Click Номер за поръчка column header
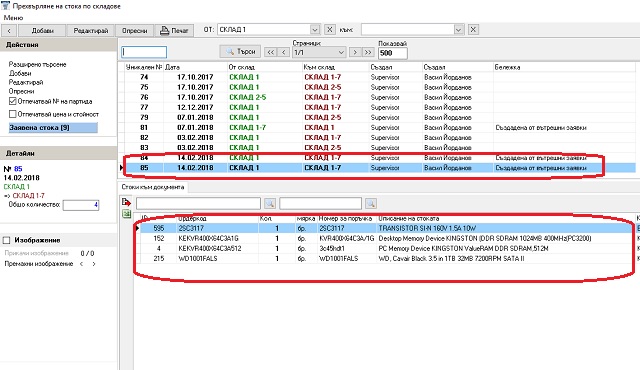The width and height of the screenshot is (640, 370). point(346,219)
